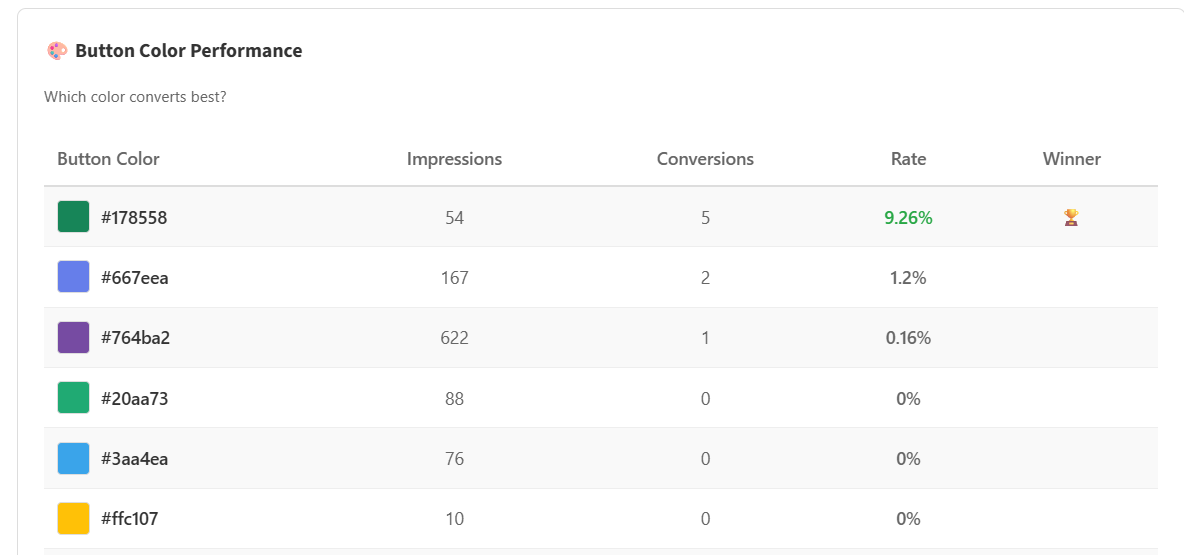The height and width of the screenshot is (555, 1184).
Task: Click the Button Color column header
Action: click(x=108, y=159)
